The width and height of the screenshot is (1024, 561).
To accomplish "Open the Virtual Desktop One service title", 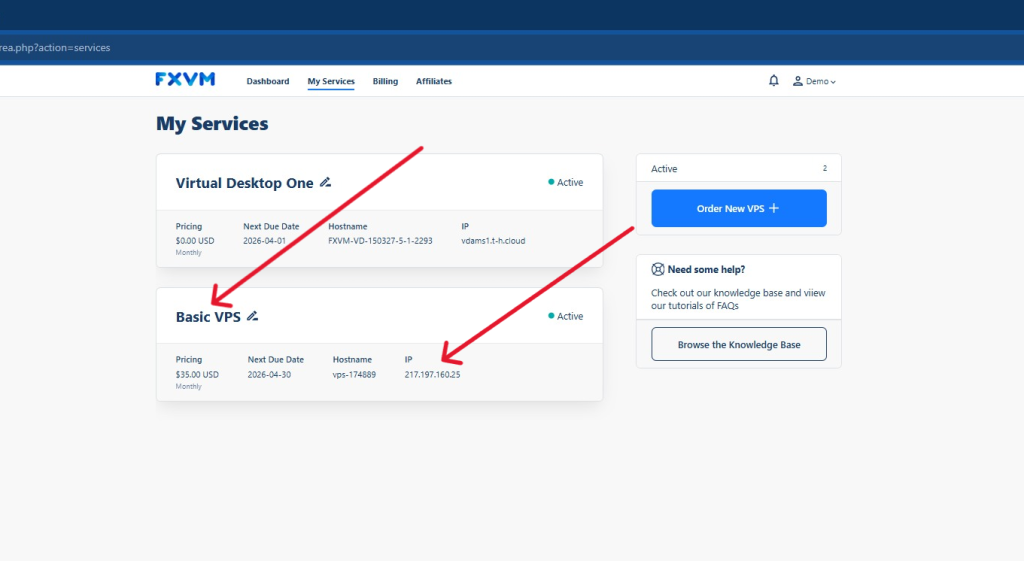I will (x=245, y=183).
